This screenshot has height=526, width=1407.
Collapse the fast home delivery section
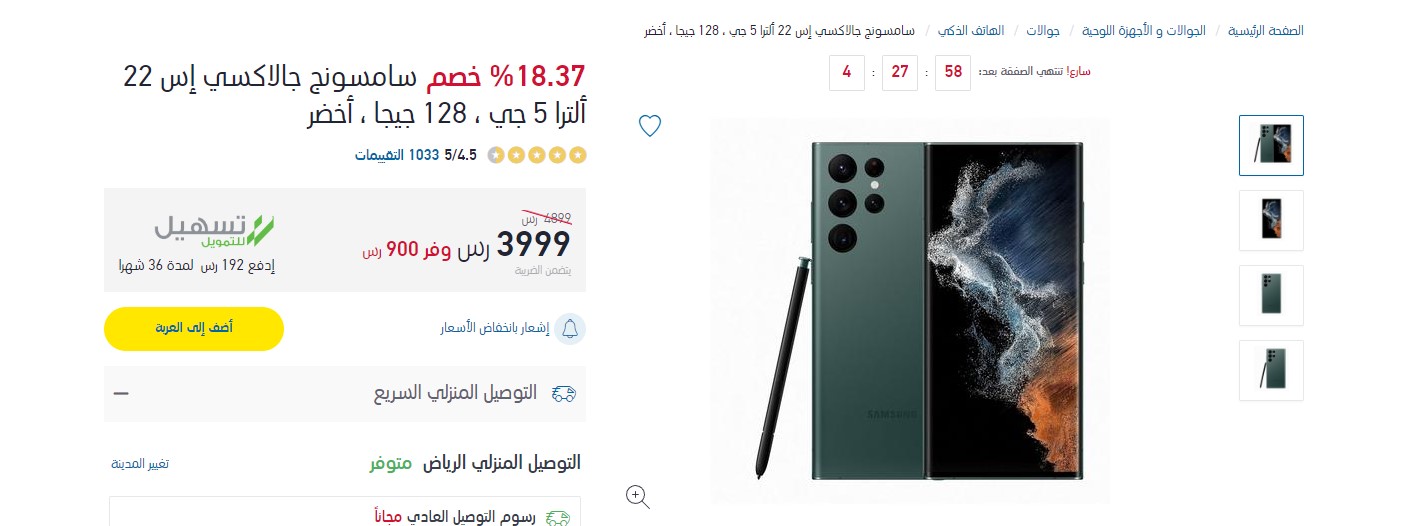(121, 393)
